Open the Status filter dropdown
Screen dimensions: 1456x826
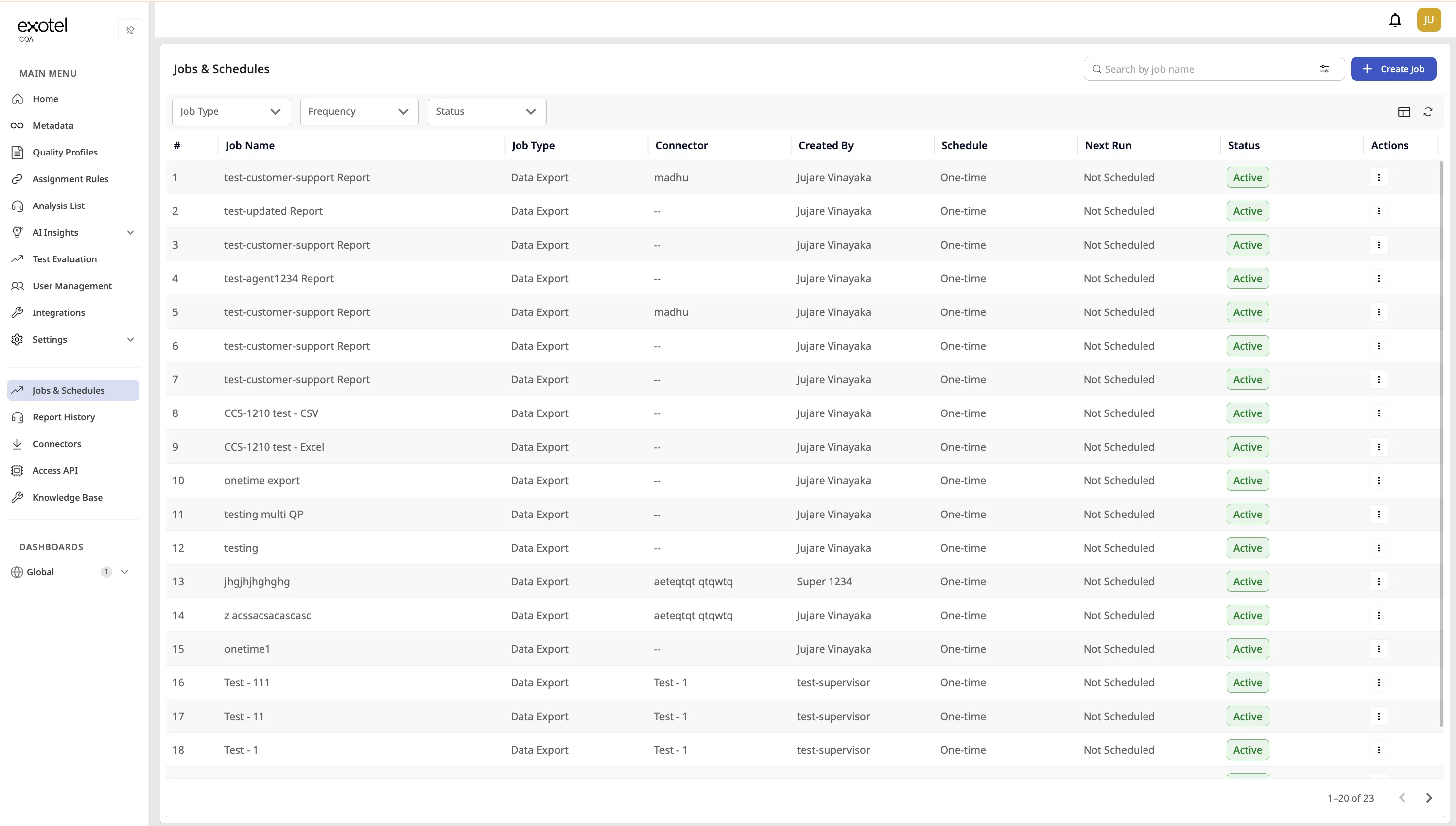click(x=487, y=112)
